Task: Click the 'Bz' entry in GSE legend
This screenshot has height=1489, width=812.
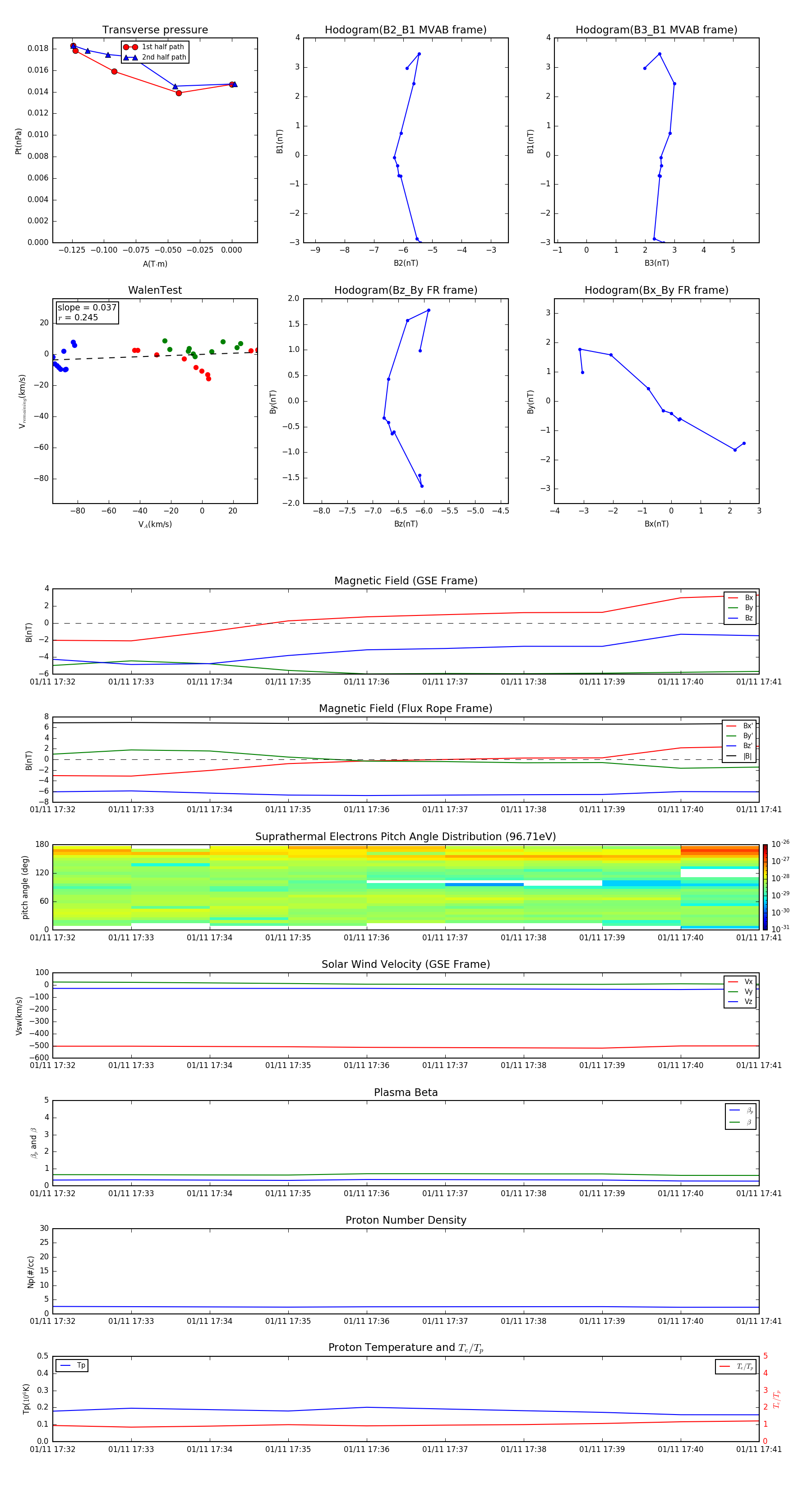Action: click(x=740, y=618)
